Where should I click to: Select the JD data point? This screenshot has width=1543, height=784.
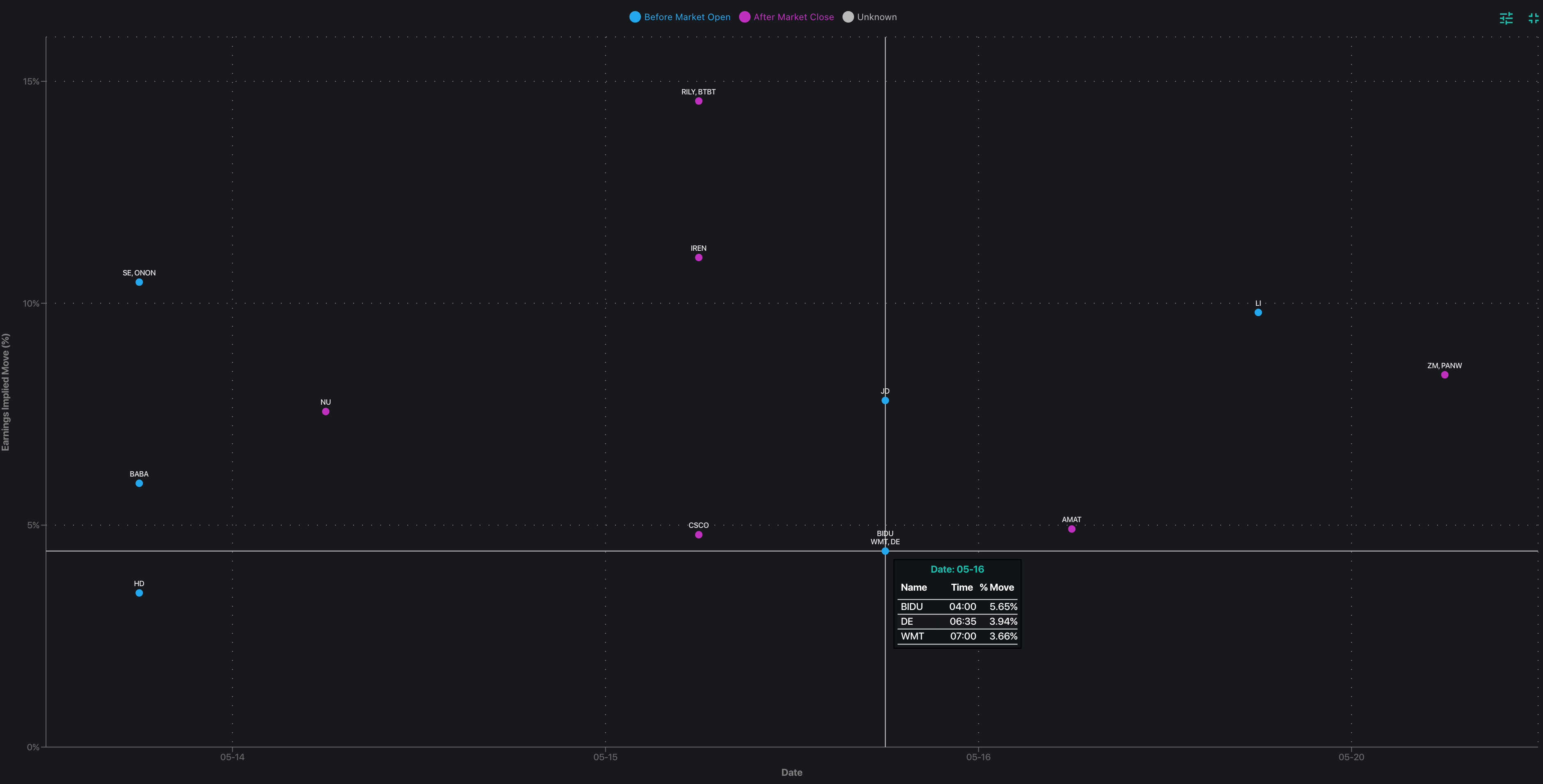pyautogui.click(x=885, y=401)
